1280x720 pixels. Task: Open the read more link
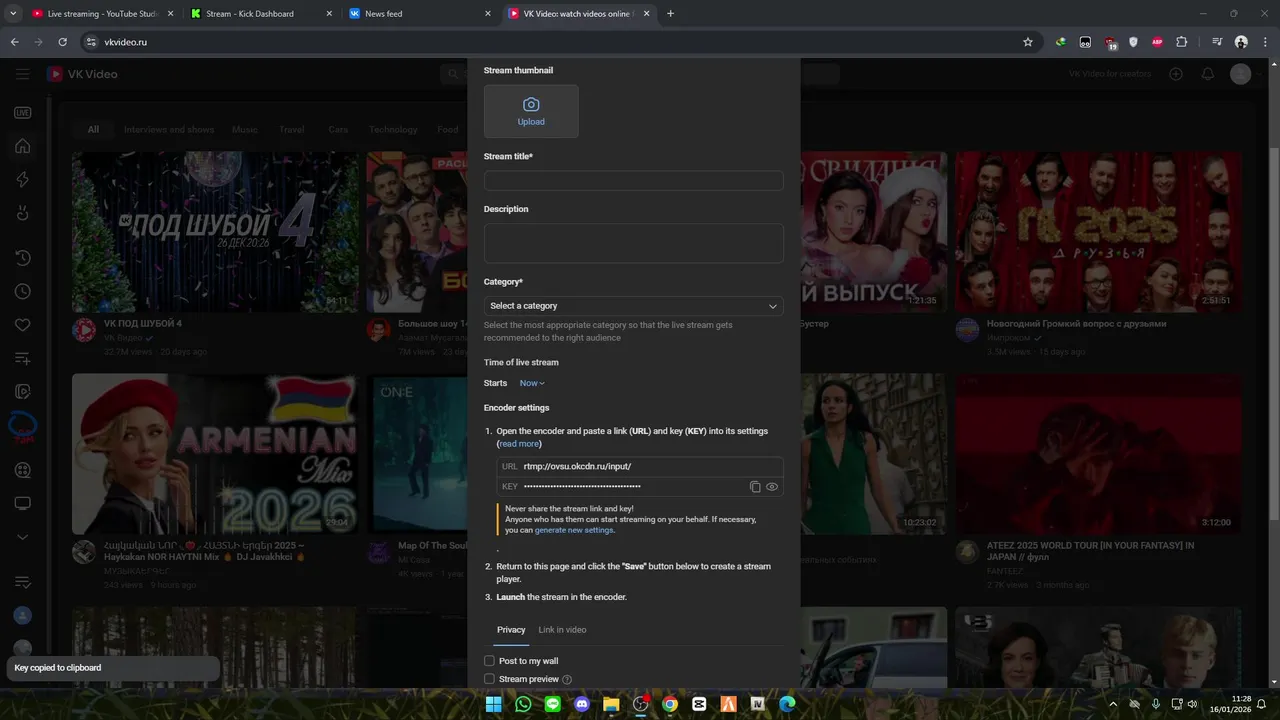[519, 444]
